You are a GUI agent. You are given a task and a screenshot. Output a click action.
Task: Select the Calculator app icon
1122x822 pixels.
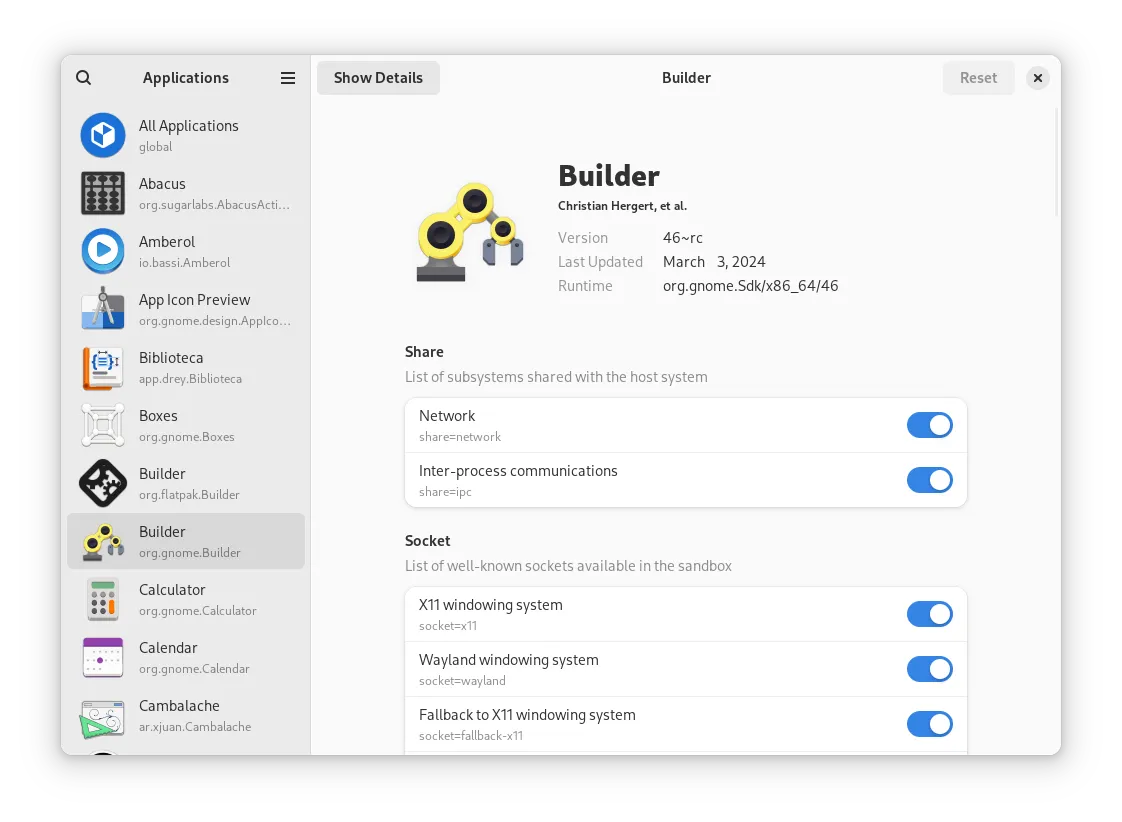click(103, 599)
